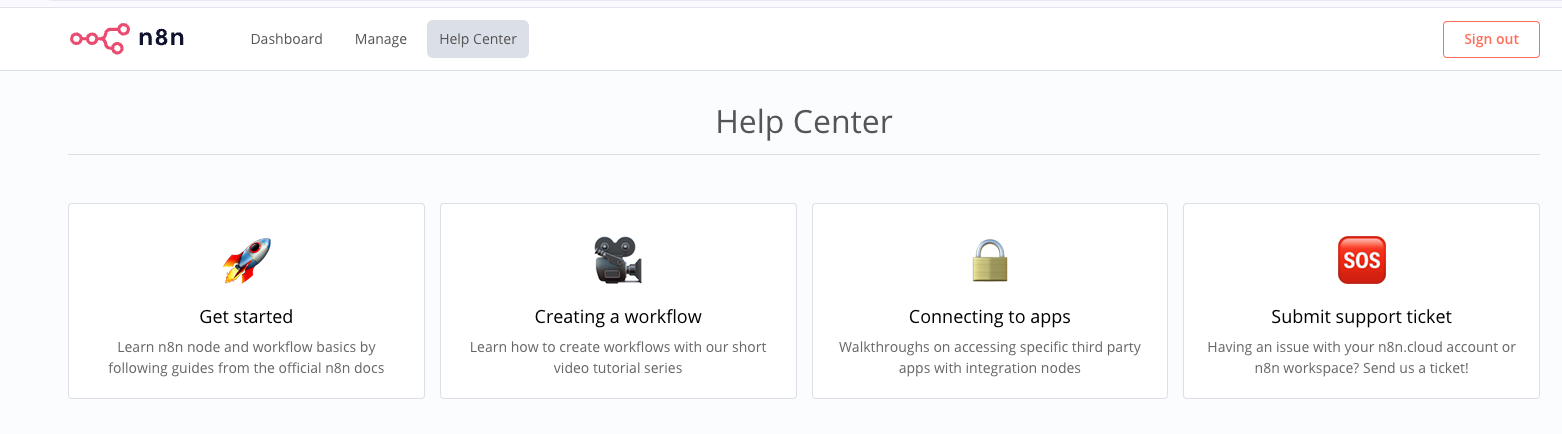This screenshot has width=1562, height=434.
Task: Click the large Help Center page heading
Action: (x=804, y=122)
